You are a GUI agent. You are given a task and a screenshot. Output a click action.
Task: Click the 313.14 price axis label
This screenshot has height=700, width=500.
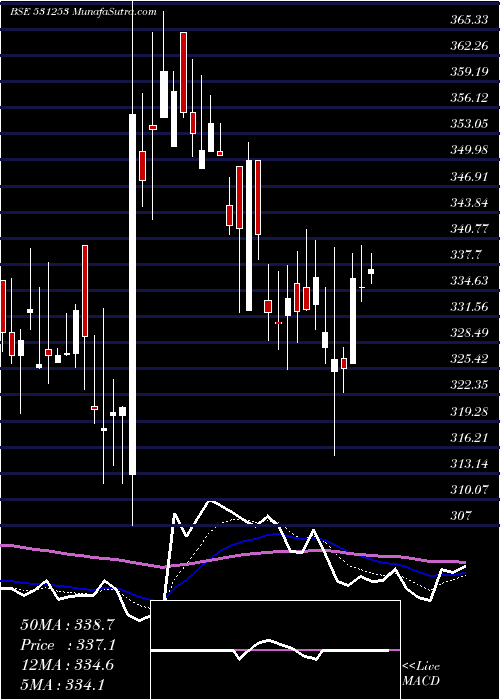tap(470, 464)
